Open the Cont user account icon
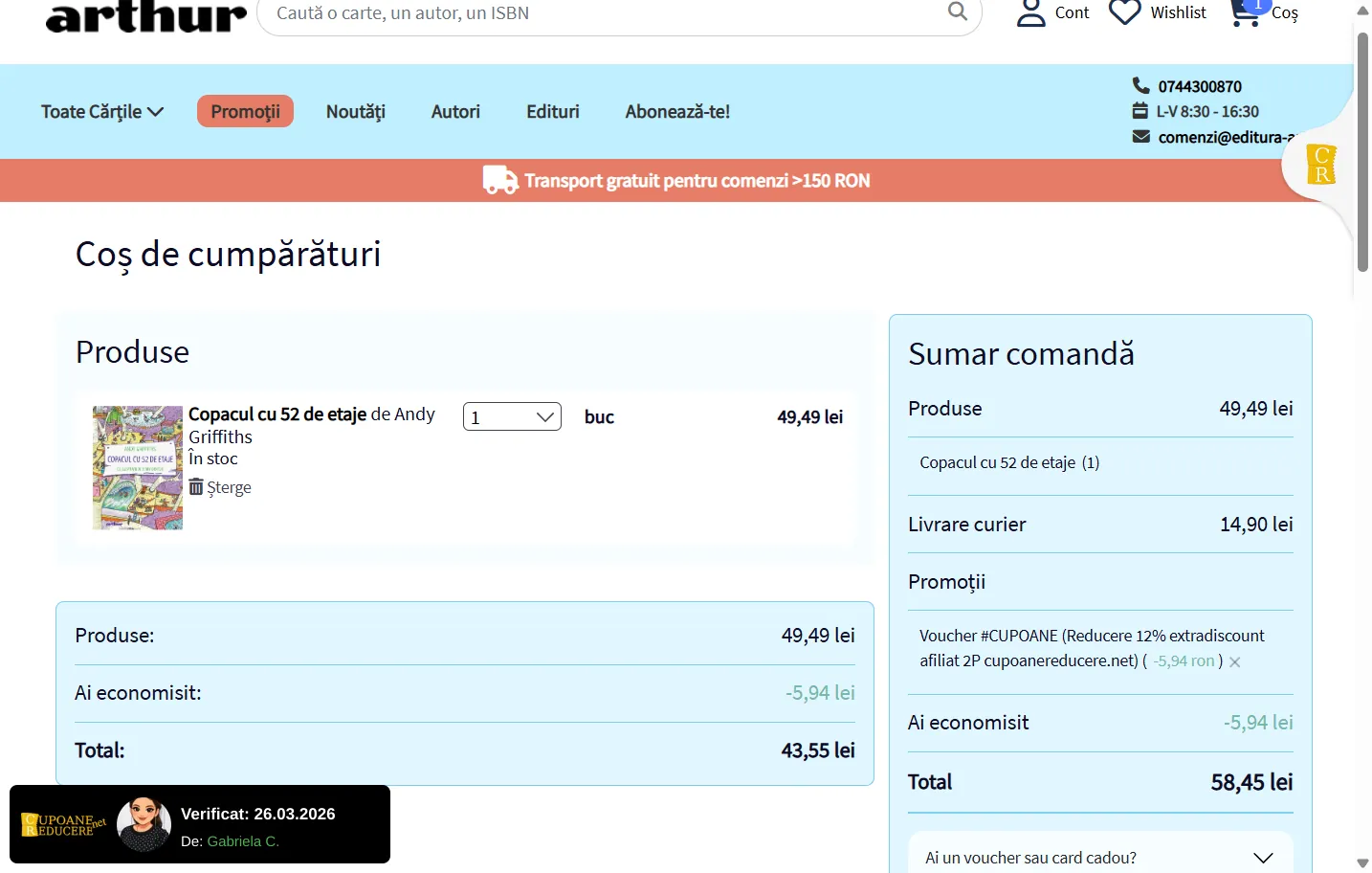 (x=1030, y=12)
